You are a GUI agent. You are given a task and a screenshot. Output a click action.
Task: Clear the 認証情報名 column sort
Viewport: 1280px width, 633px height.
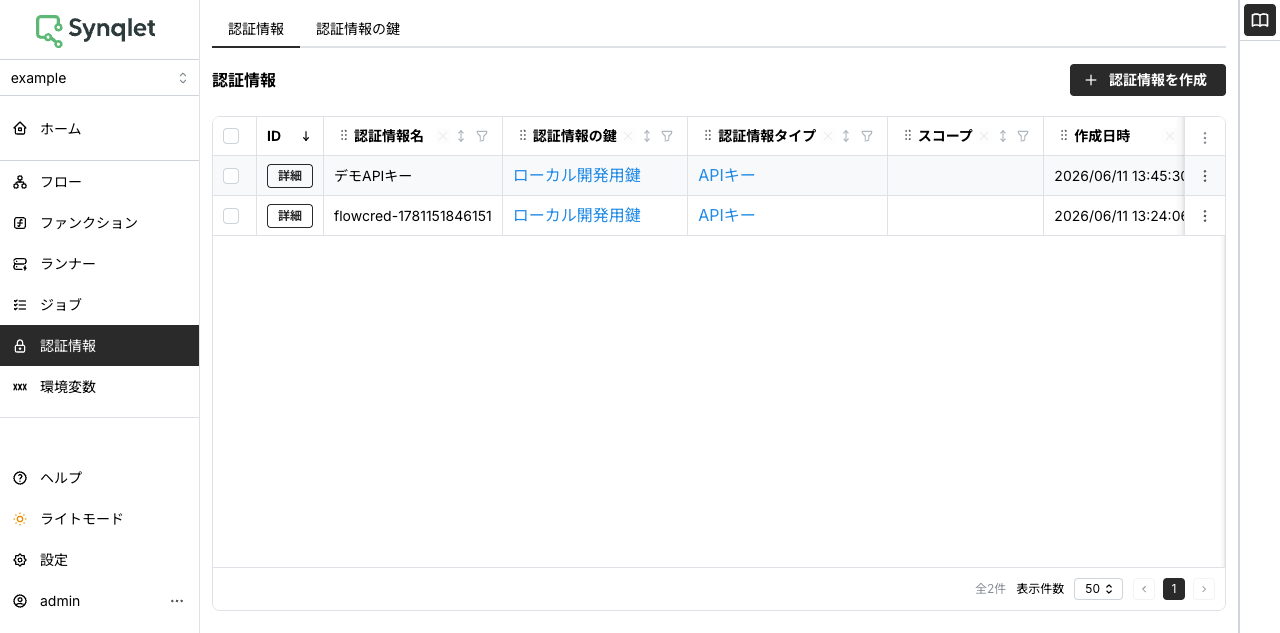click(x=442, y=136)
